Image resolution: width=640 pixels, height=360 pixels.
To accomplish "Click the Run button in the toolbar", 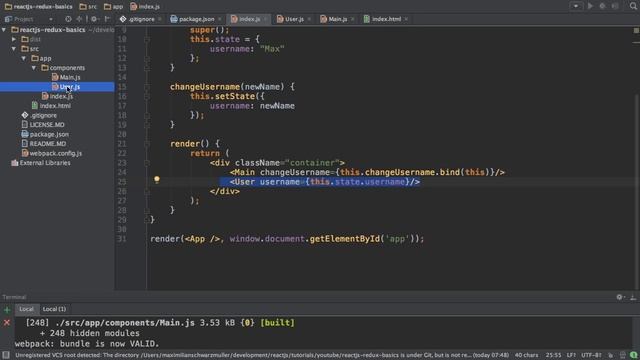I will click(x=590, y=6).
